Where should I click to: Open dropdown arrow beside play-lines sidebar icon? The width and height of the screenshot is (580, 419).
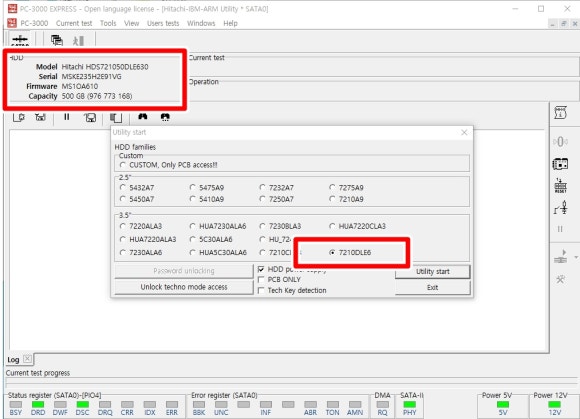pos(576,257)
